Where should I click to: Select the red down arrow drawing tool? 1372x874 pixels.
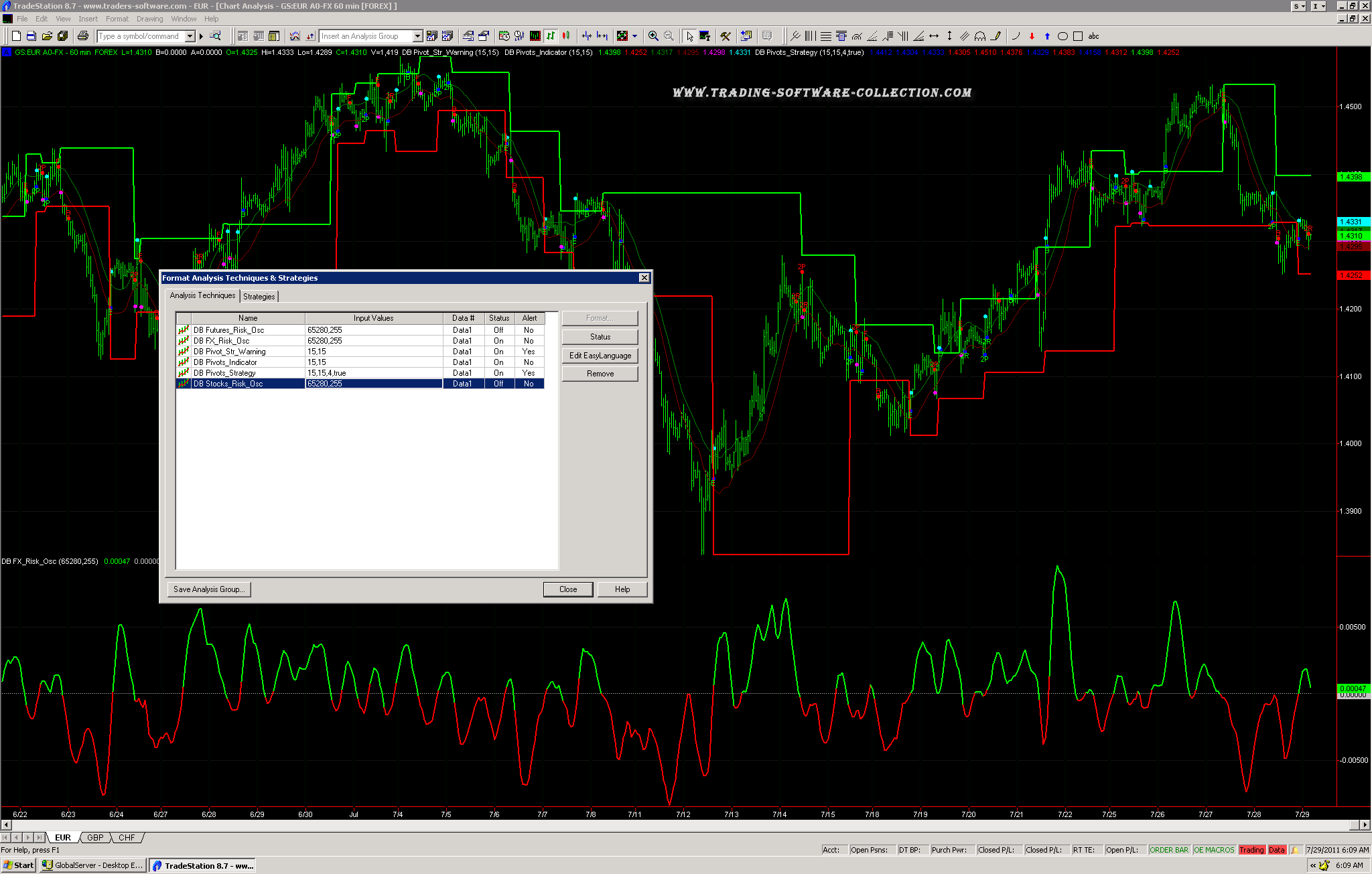1032,36
